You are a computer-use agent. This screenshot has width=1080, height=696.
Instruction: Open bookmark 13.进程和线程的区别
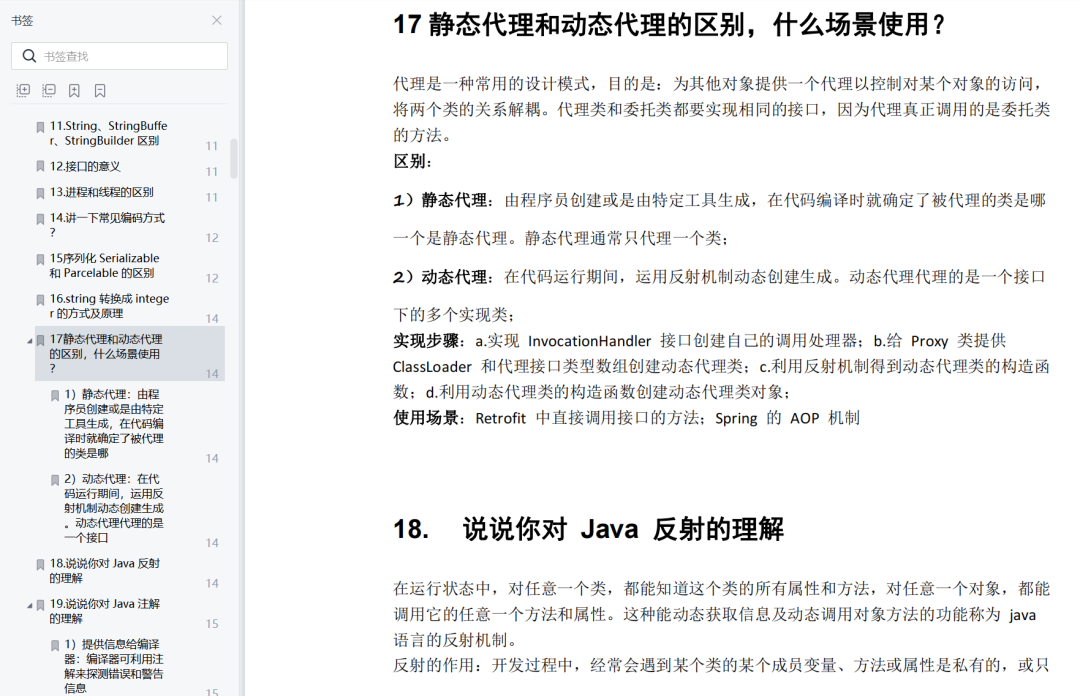click(101, 192)
